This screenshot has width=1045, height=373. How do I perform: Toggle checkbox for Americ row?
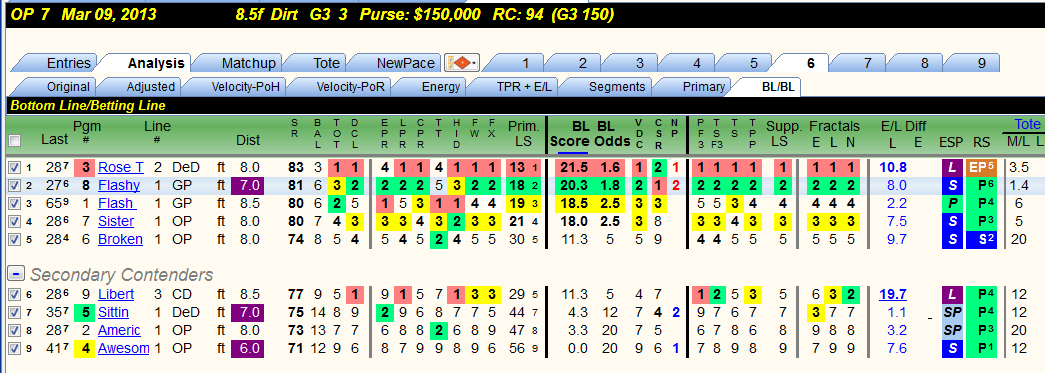(x=15, y=330)
